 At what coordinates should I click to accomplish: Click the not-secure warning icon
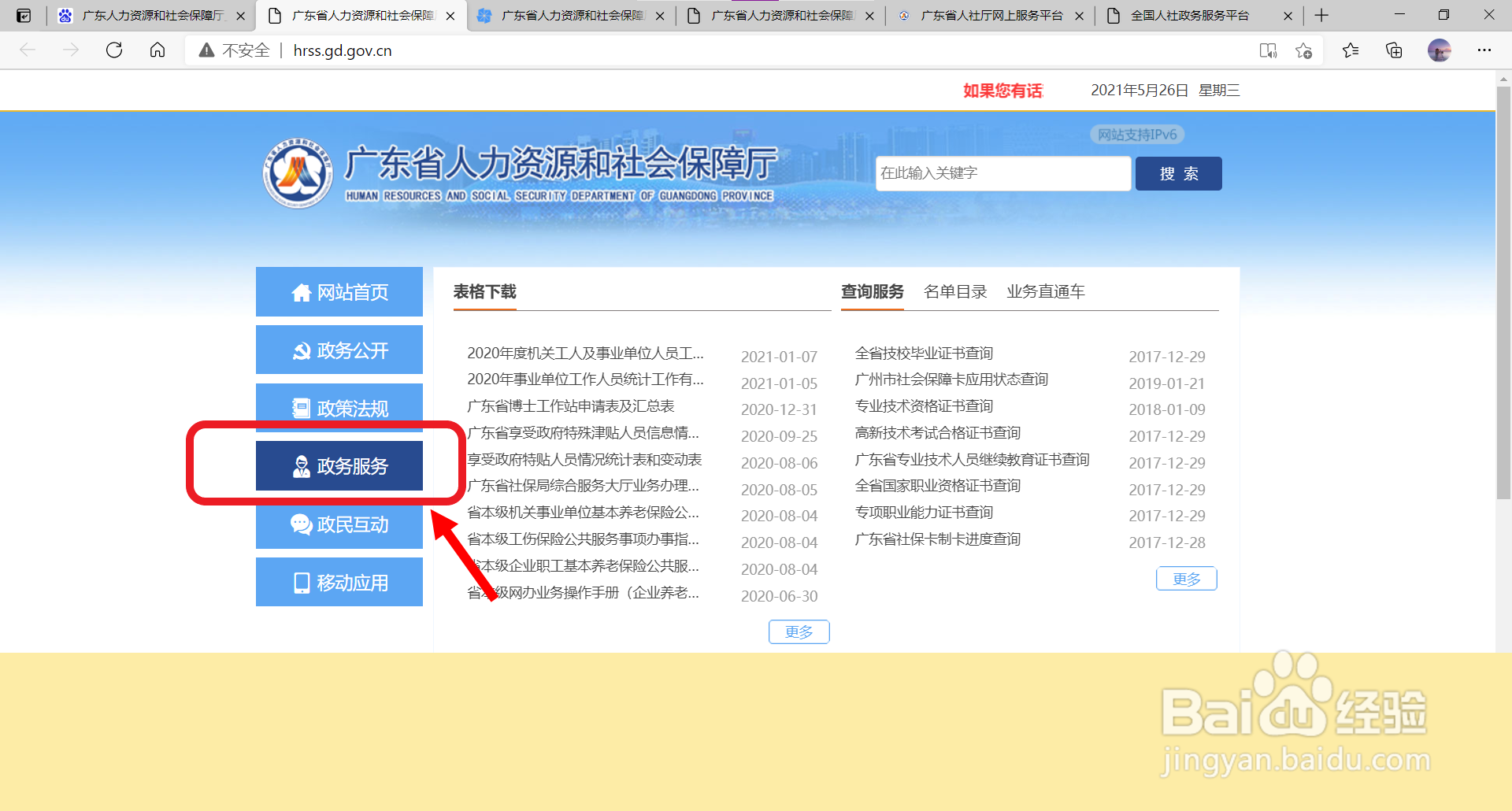click(x=206, y=50)
